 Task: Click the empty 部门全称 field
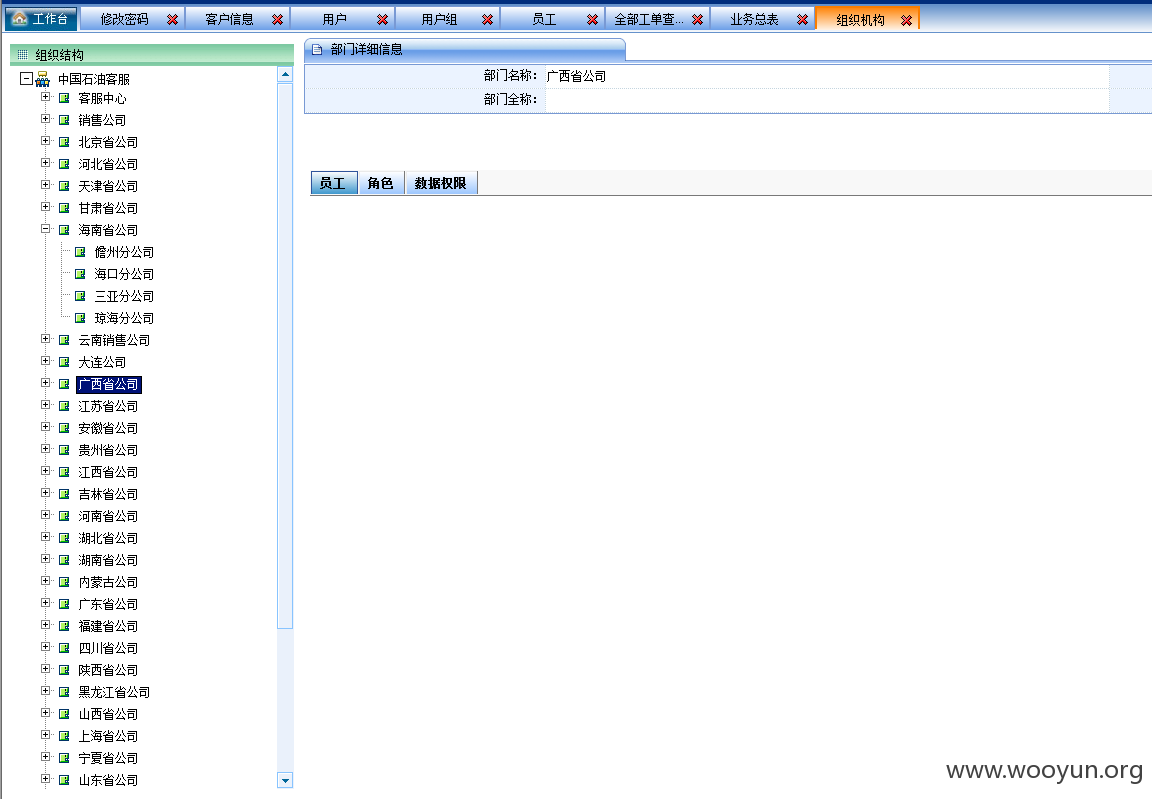click(x=827, y=100)
